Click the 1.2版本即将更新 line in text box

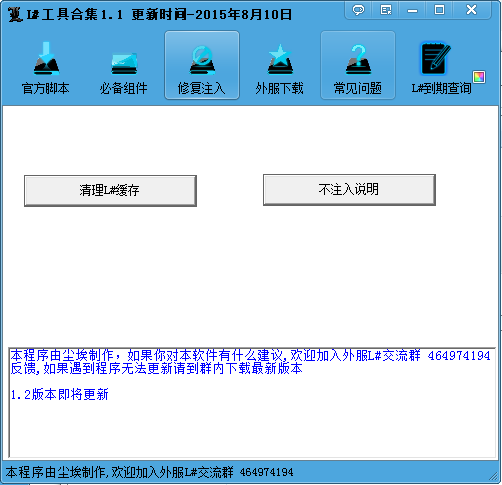59,394
